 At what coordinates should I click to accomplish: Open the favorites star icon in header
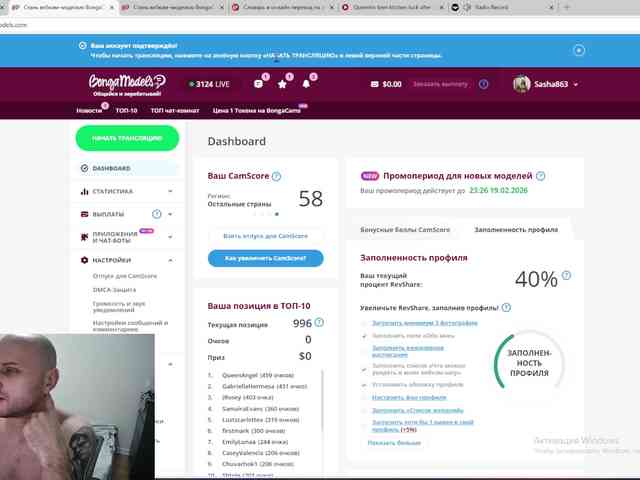282,84
